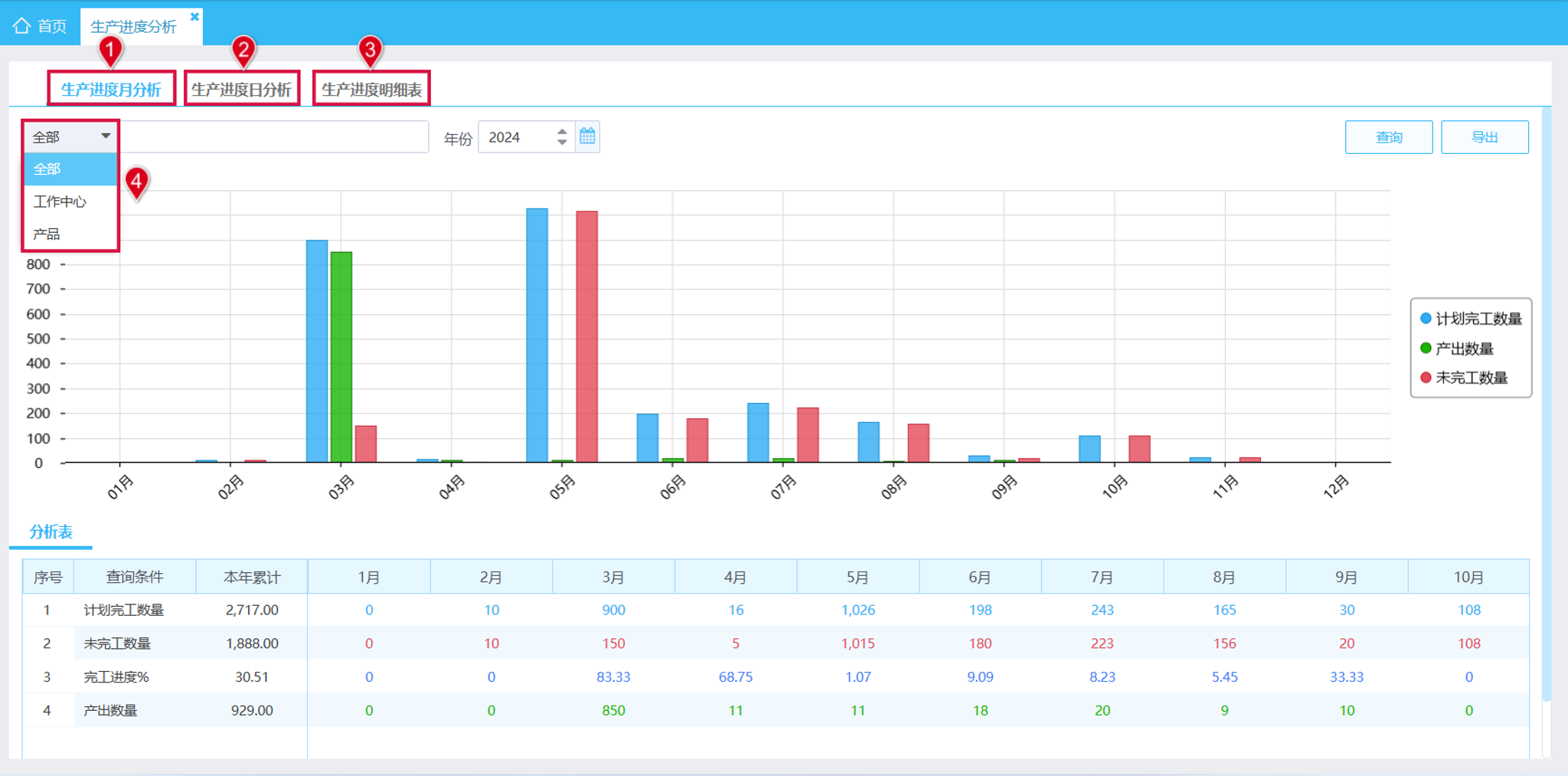Open the 生产进度明细表 tab

[x=371, y=89]
